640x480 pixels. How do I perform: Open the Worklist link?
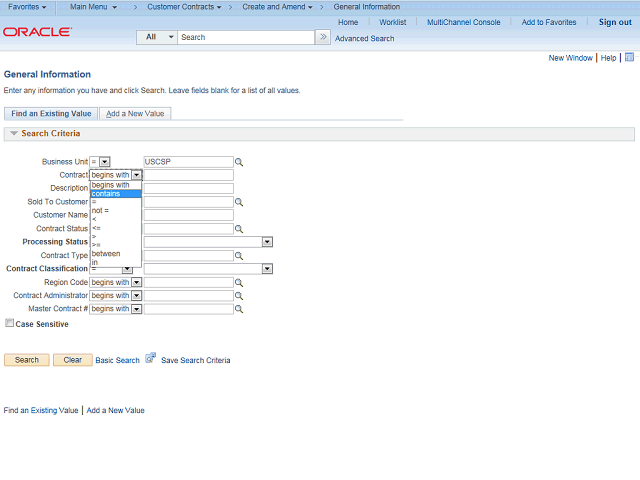[393, 22]
